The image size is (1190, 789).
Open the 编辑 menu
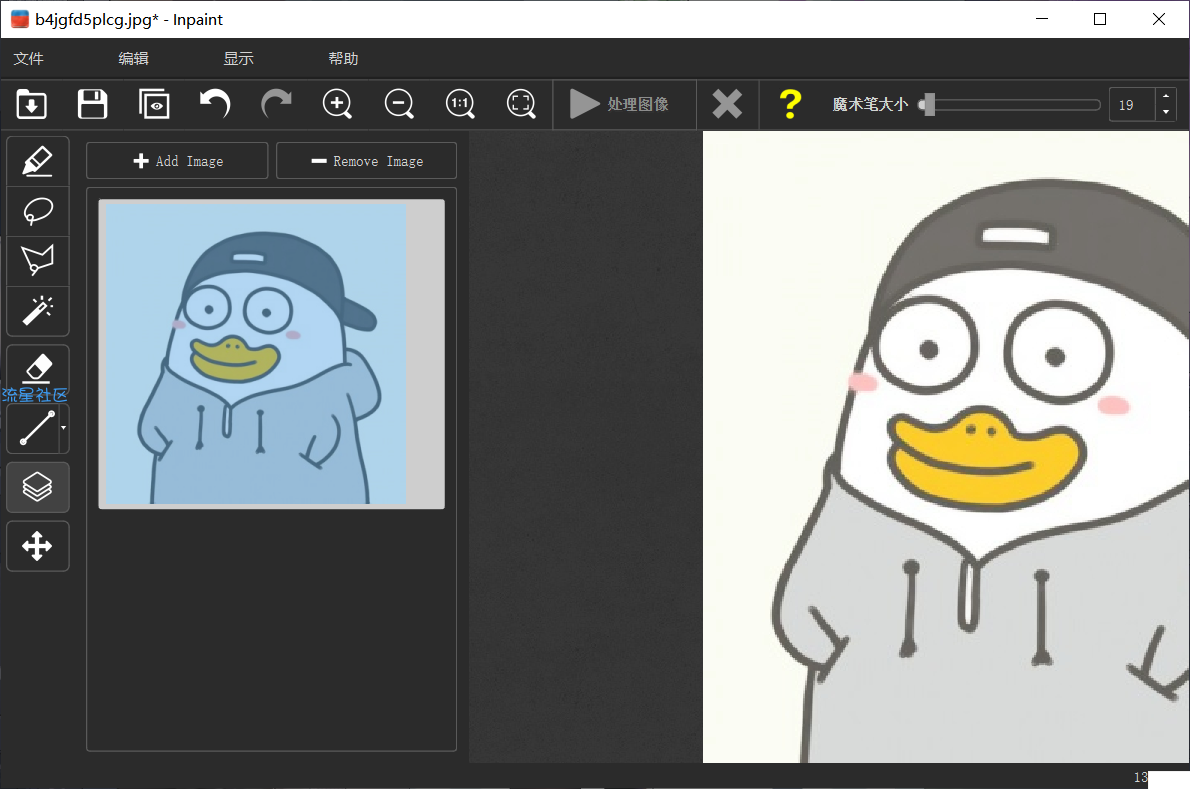point(134,58)
